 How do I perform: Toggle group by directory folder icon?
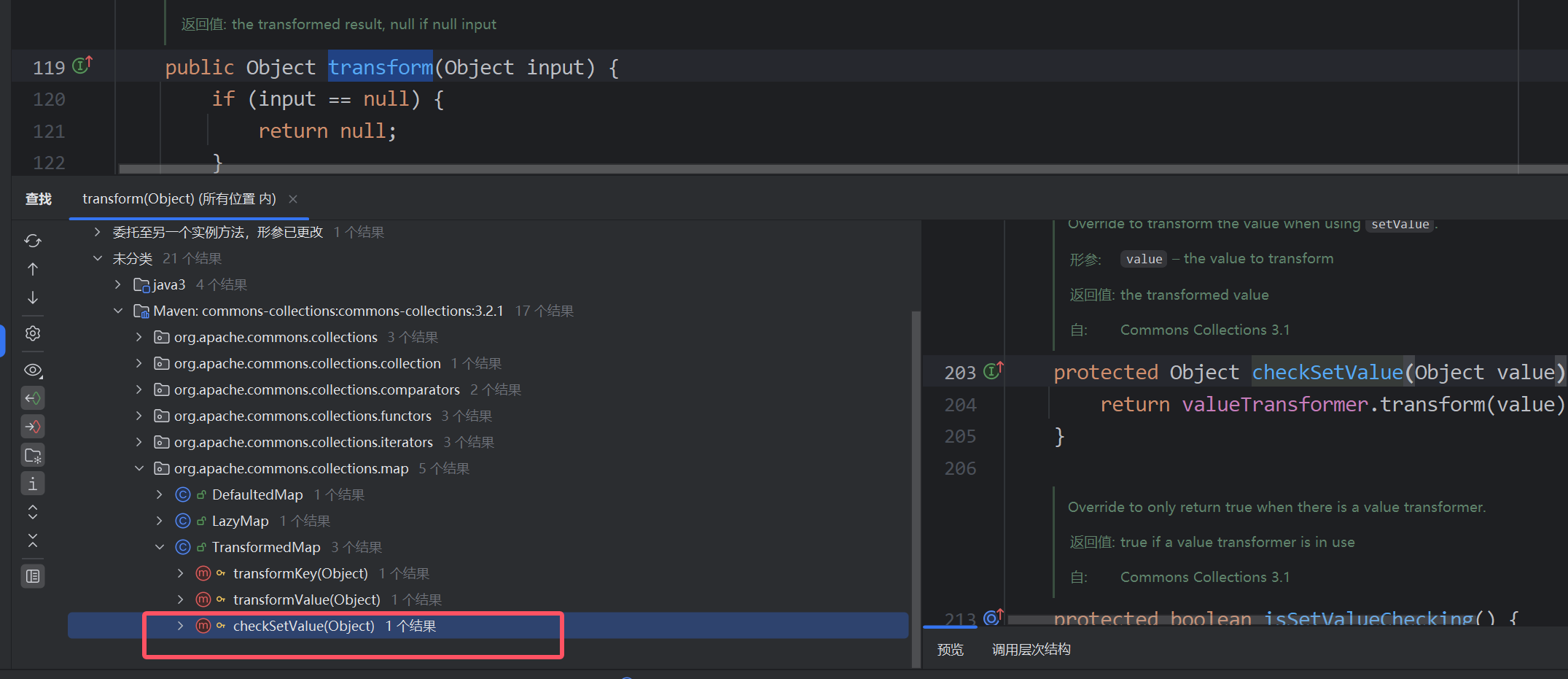pyautogui.click(x=33, y=456)
